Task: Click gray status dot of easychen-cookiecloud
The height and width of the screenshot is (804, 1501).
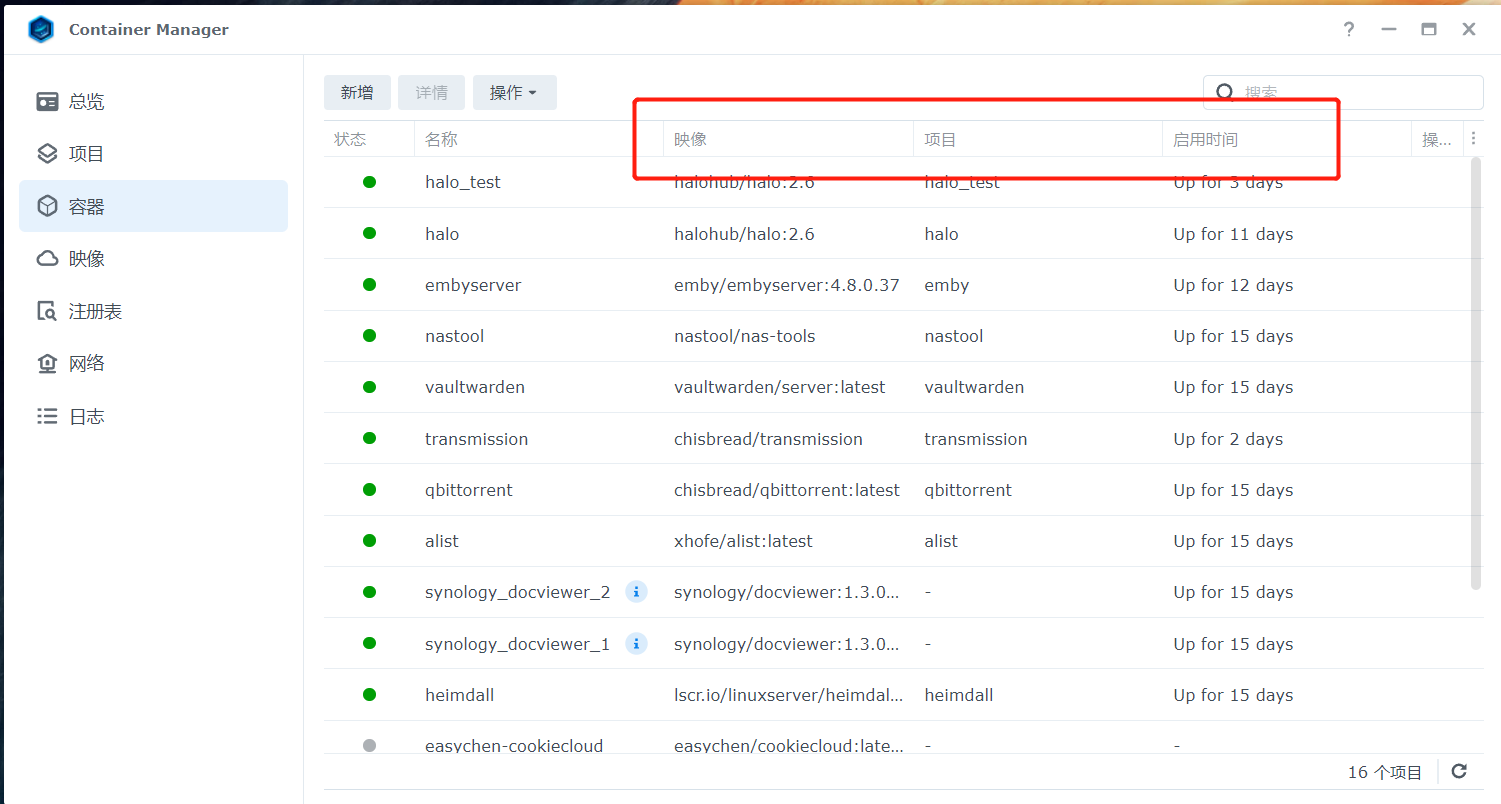Action: 369,745
